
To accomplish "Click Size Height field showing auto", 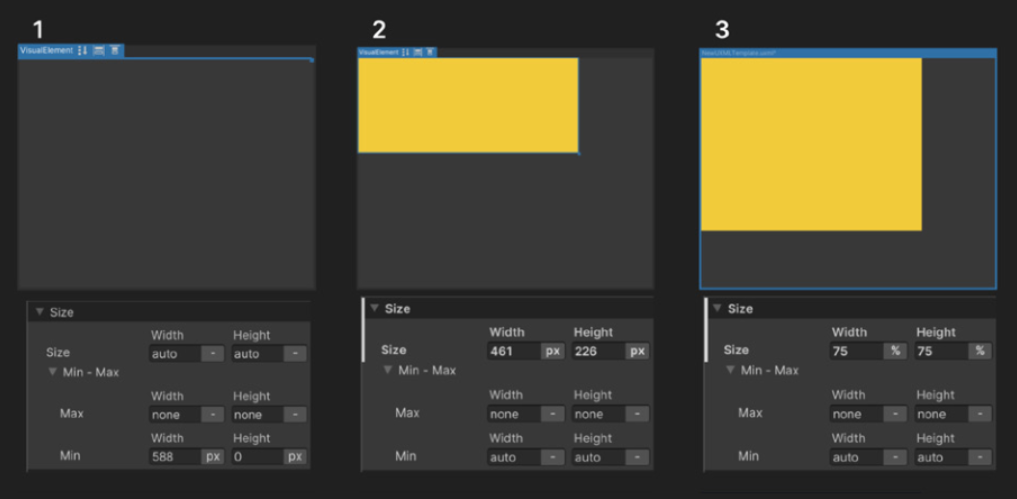I will click(257, 354).
